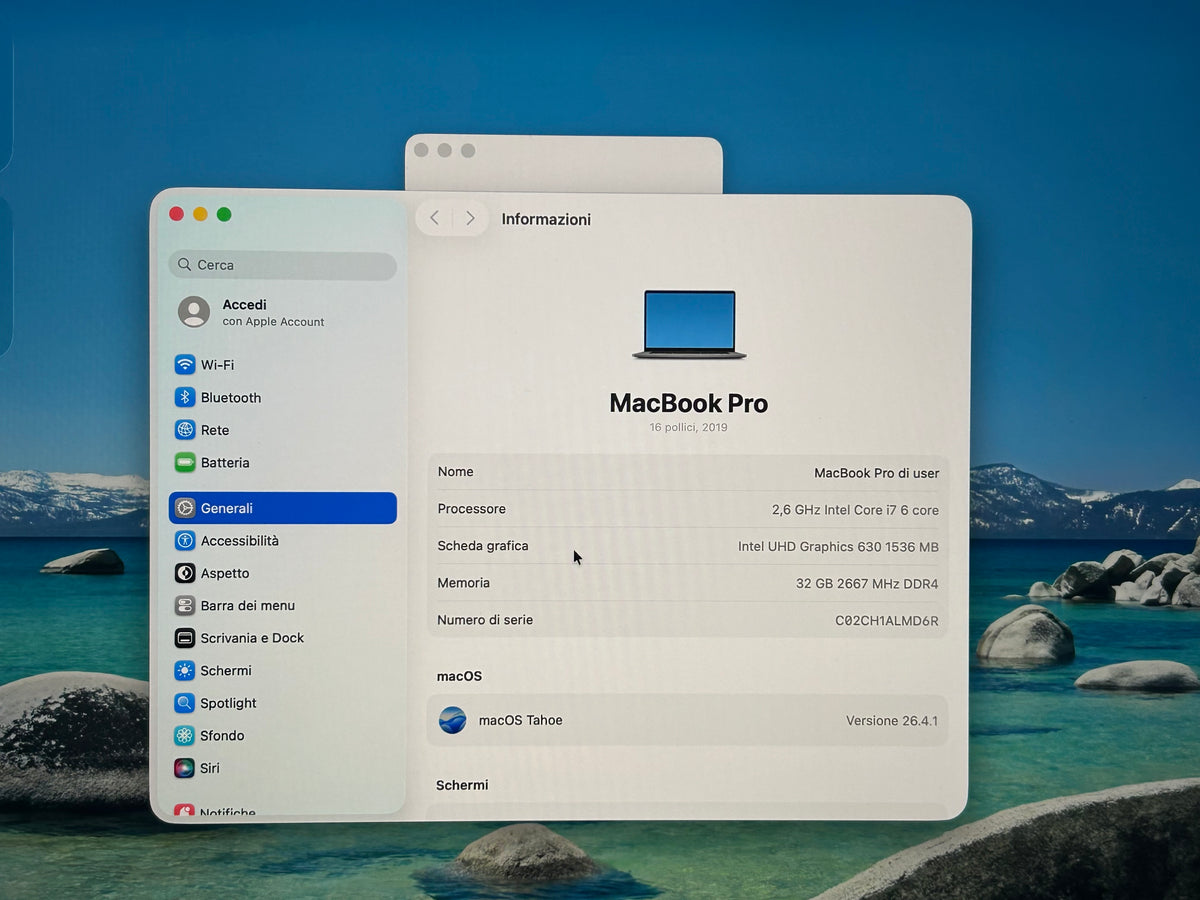Click the MacBook Pro heading
This screenshot has height=900, width=1200.
pyautogui.click(x=689, y=403)
